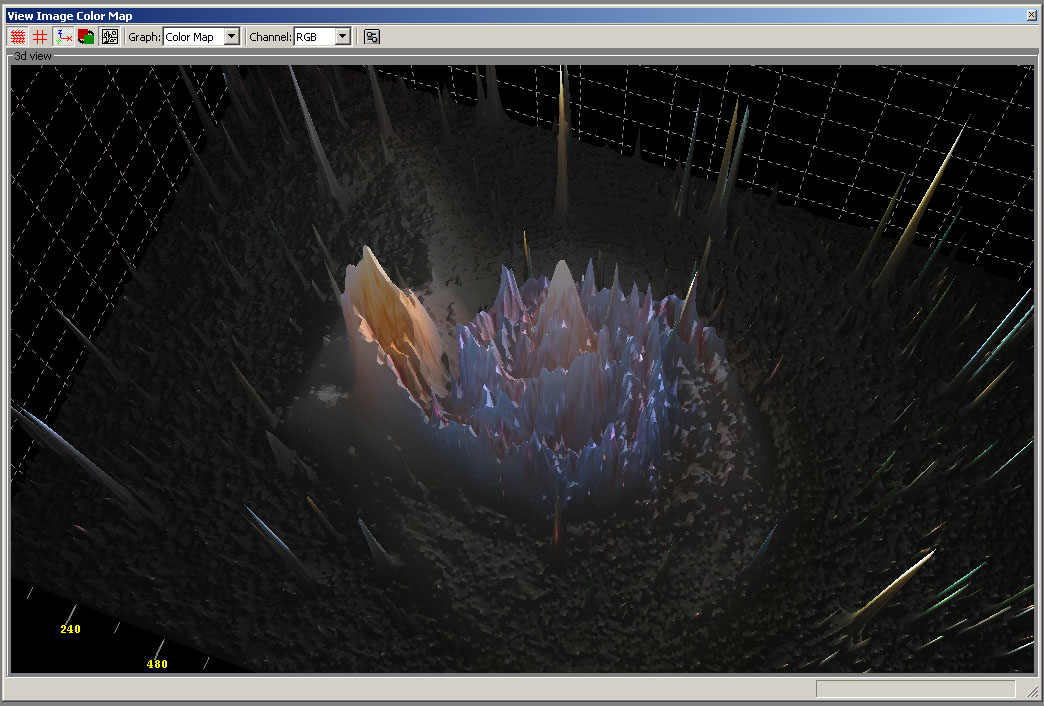Expand the Channel dropdown arrow

(x=342, y=37)
